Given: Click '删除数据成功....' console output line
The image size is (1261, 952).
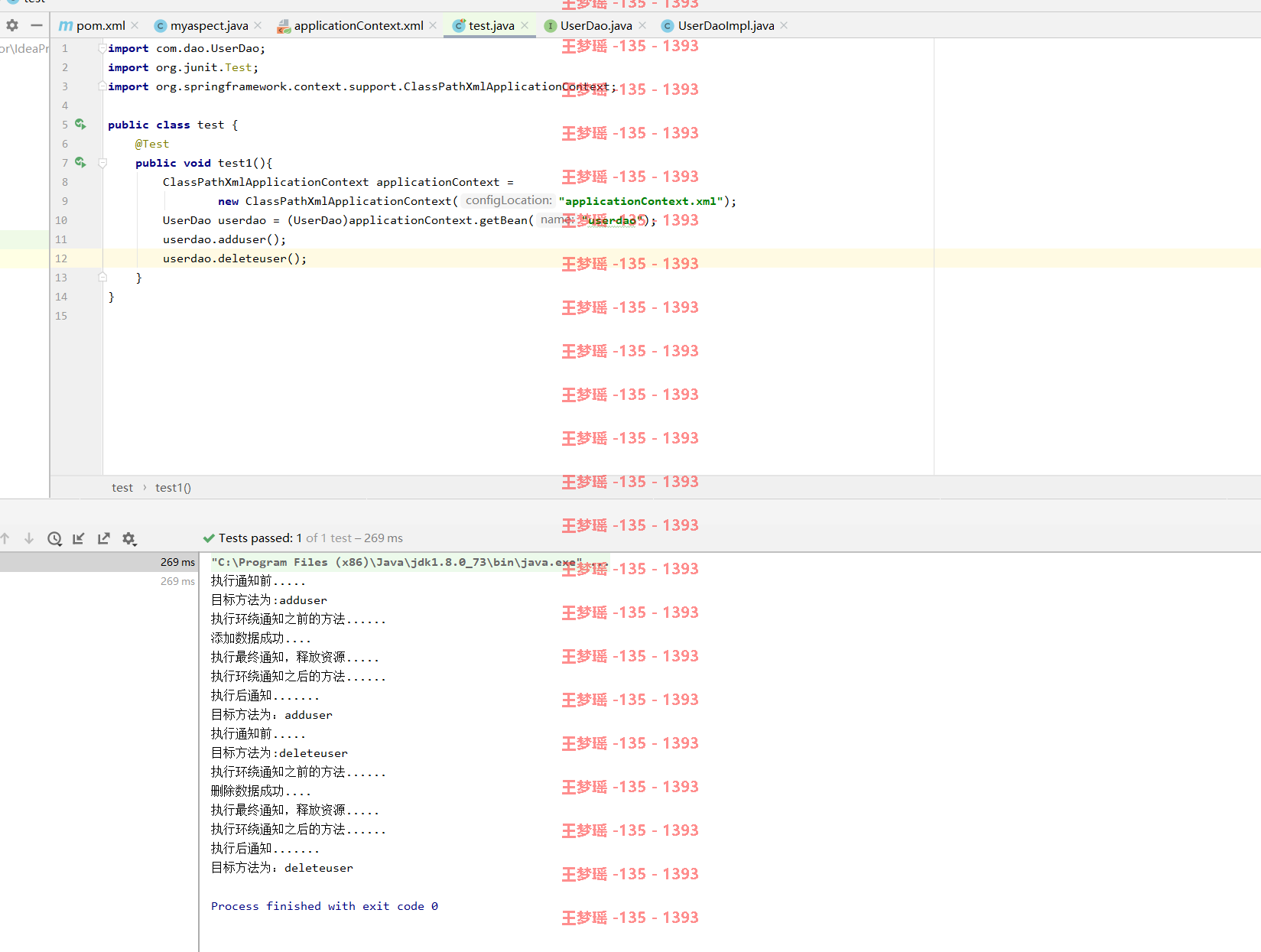Looking at the screenshot, I should pyautogui.click(x=261, y=791).
